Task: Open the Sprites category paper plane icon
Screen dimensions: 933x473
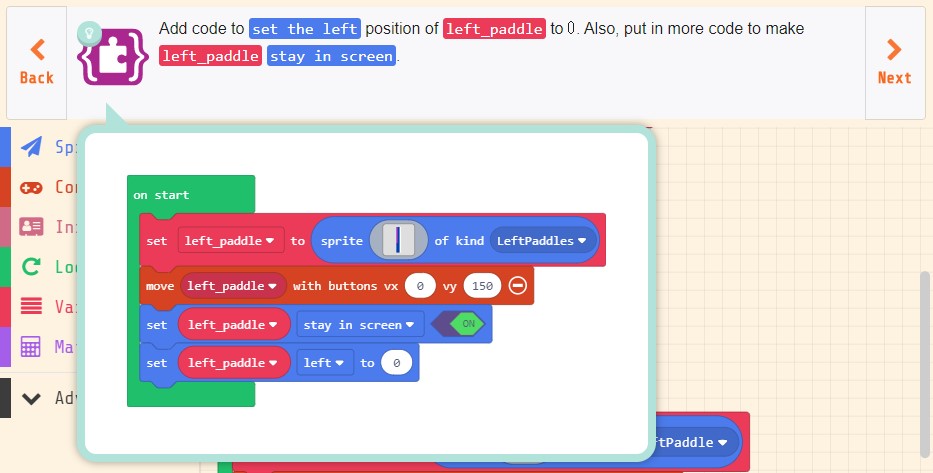Action: click(x=31, y=146)
